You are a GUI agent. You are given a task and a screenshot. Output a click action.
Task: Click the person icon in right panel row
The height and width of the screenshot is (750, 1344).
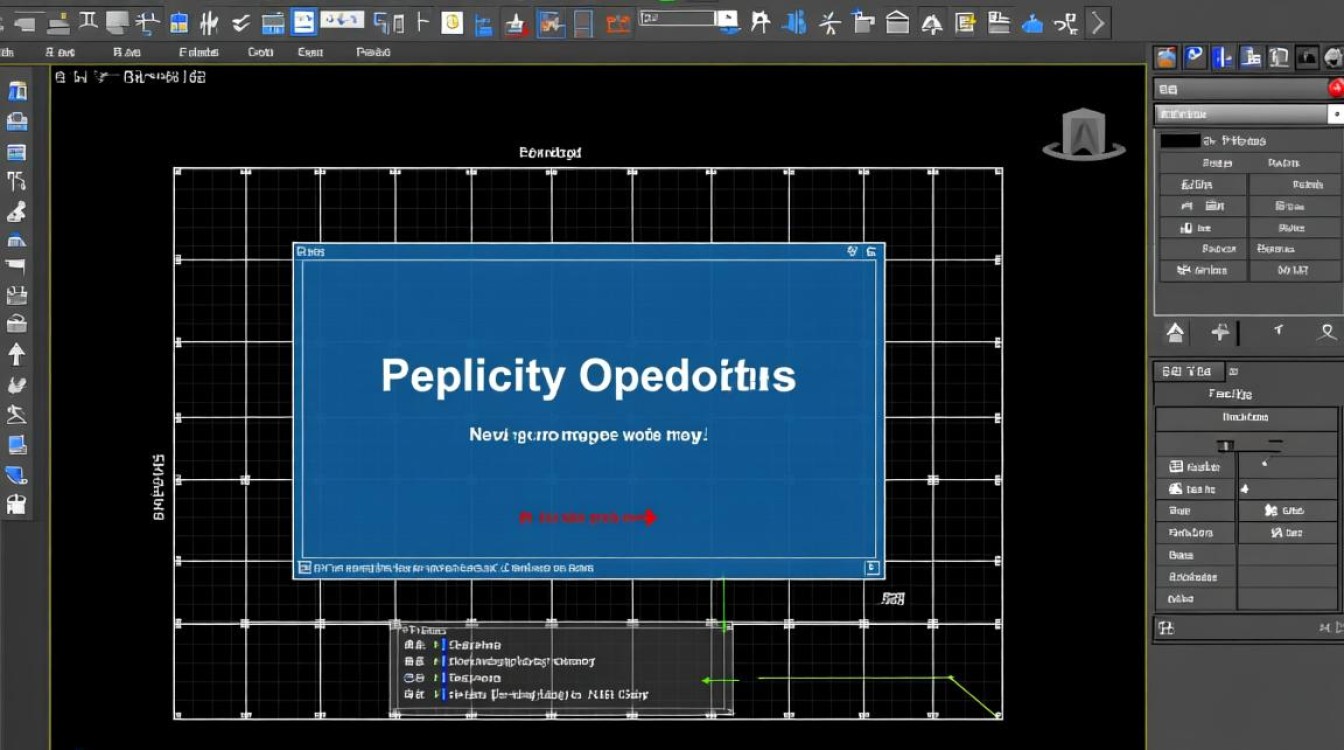click(x=1327, y=333)
